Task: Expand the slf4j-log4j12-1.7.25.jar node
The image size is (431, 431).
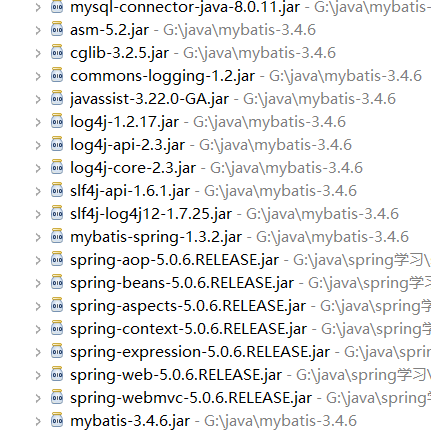Action: click(38, 214)
